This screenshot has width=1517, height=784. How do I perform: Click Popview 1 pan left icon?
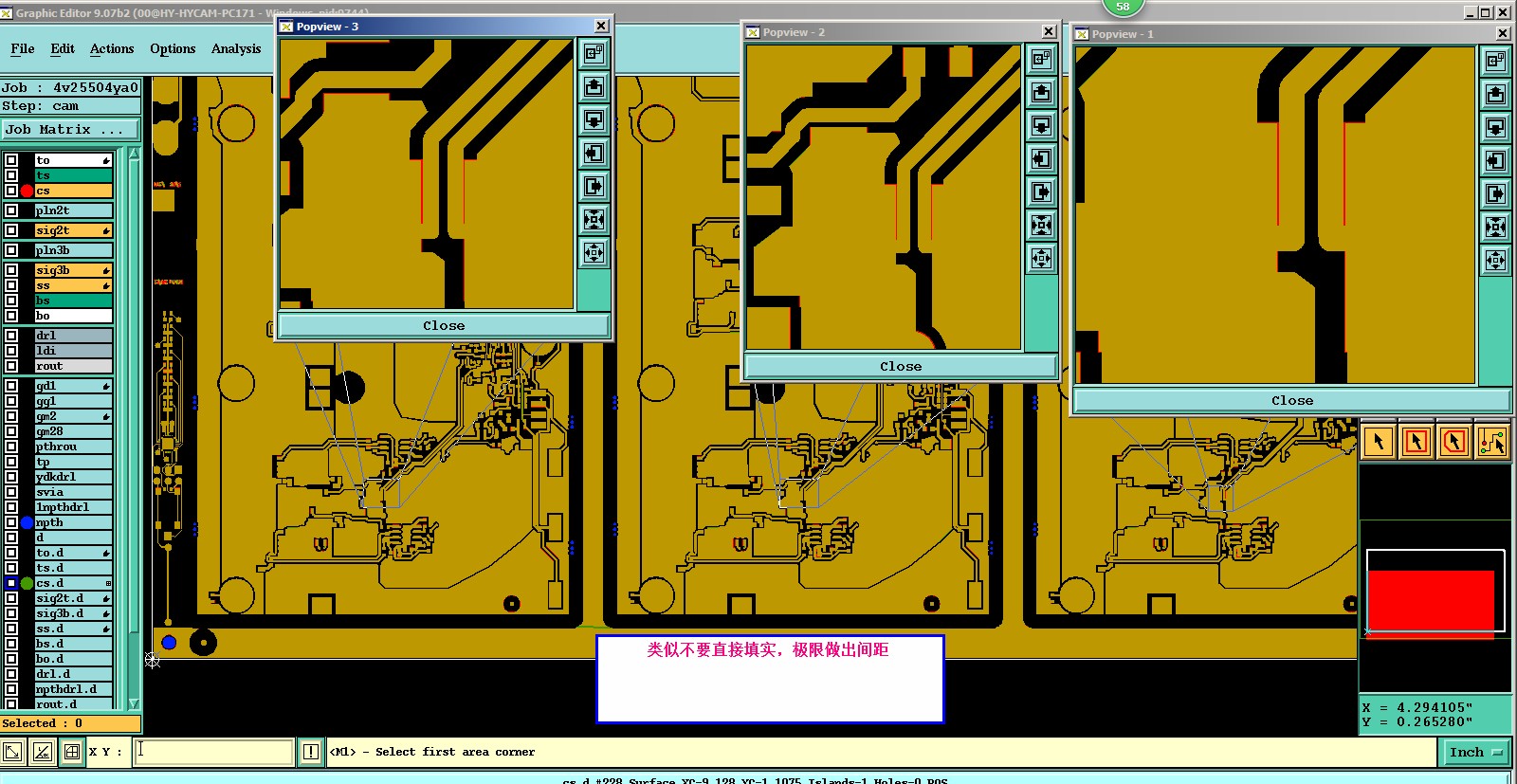tap(1495, 161)
